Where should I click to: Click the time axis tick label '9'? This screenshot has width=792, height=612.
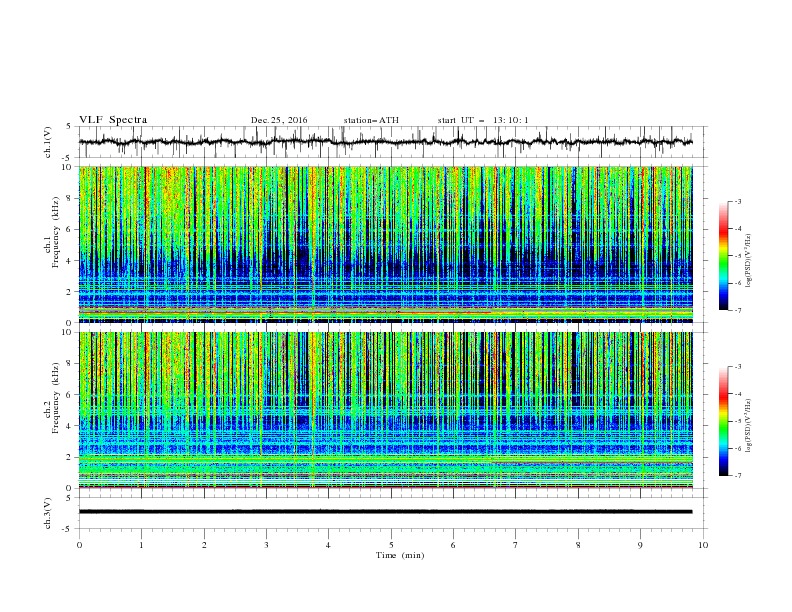coord(640,545)
